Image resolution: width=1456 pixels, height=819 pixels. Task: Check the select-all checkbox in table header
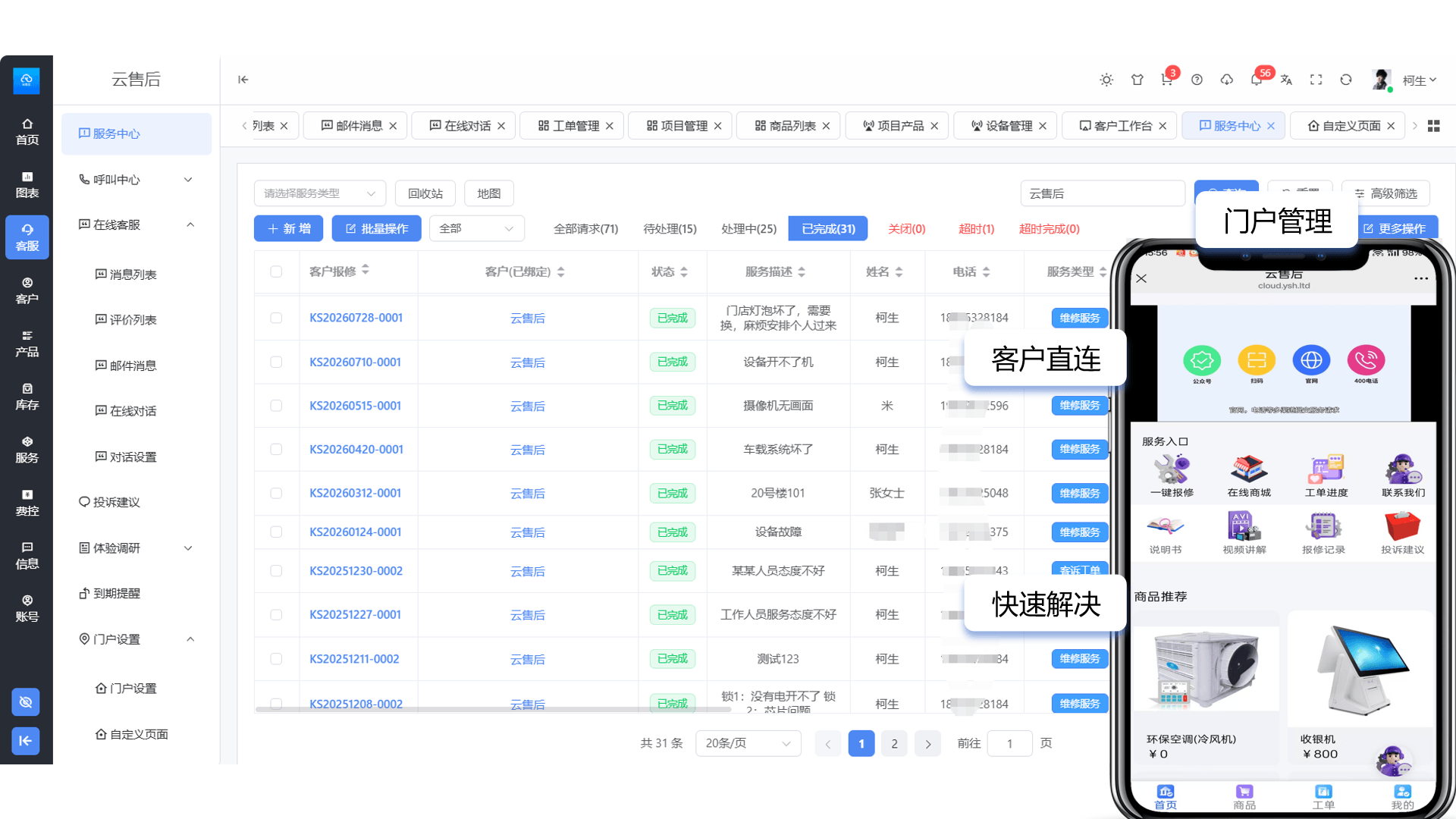pyautogui.click(x=276, y=271)
